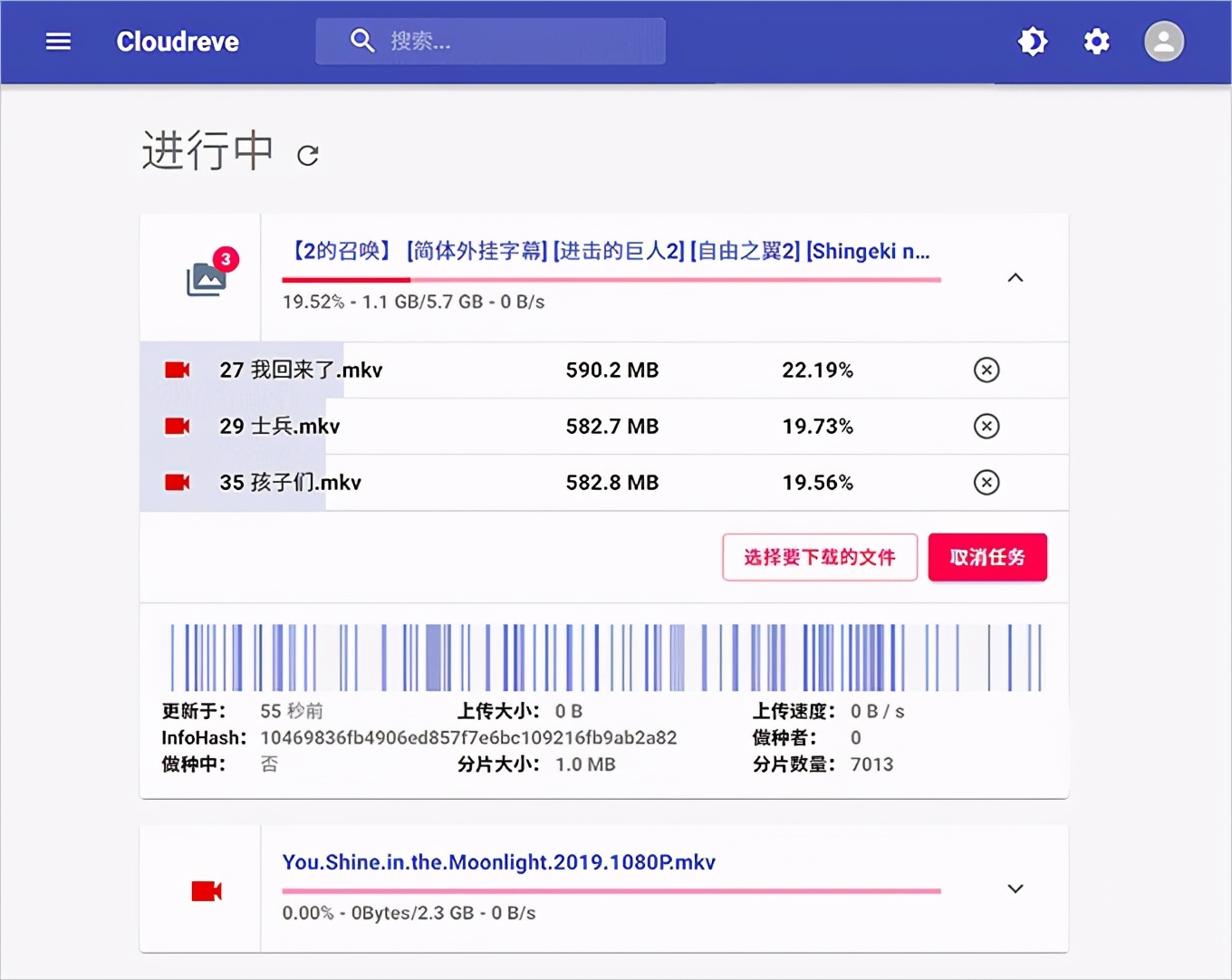Open the navigation drawer with the hamburger icon

click(58, 41)
